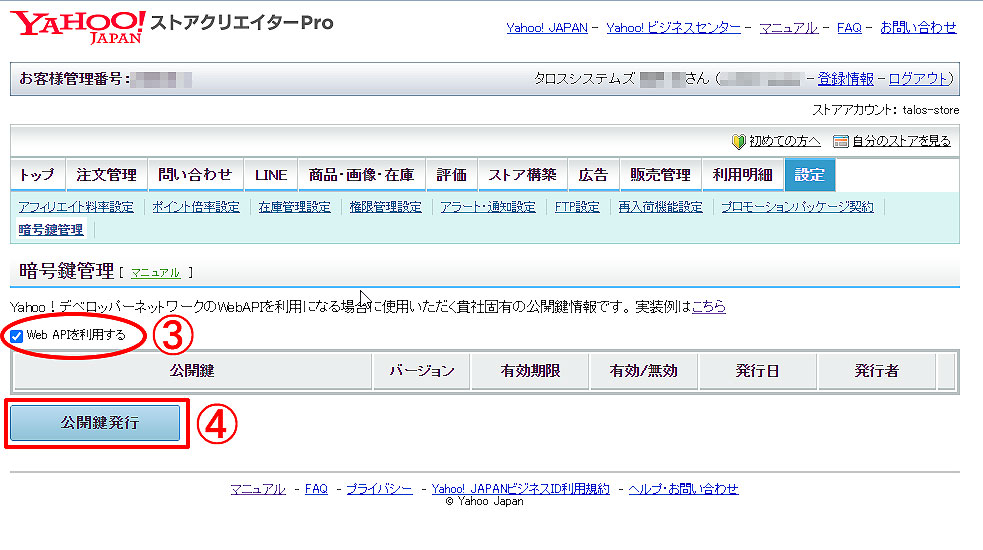
Task: Click the こちら implementation example link
Action: tap(708, 307)
